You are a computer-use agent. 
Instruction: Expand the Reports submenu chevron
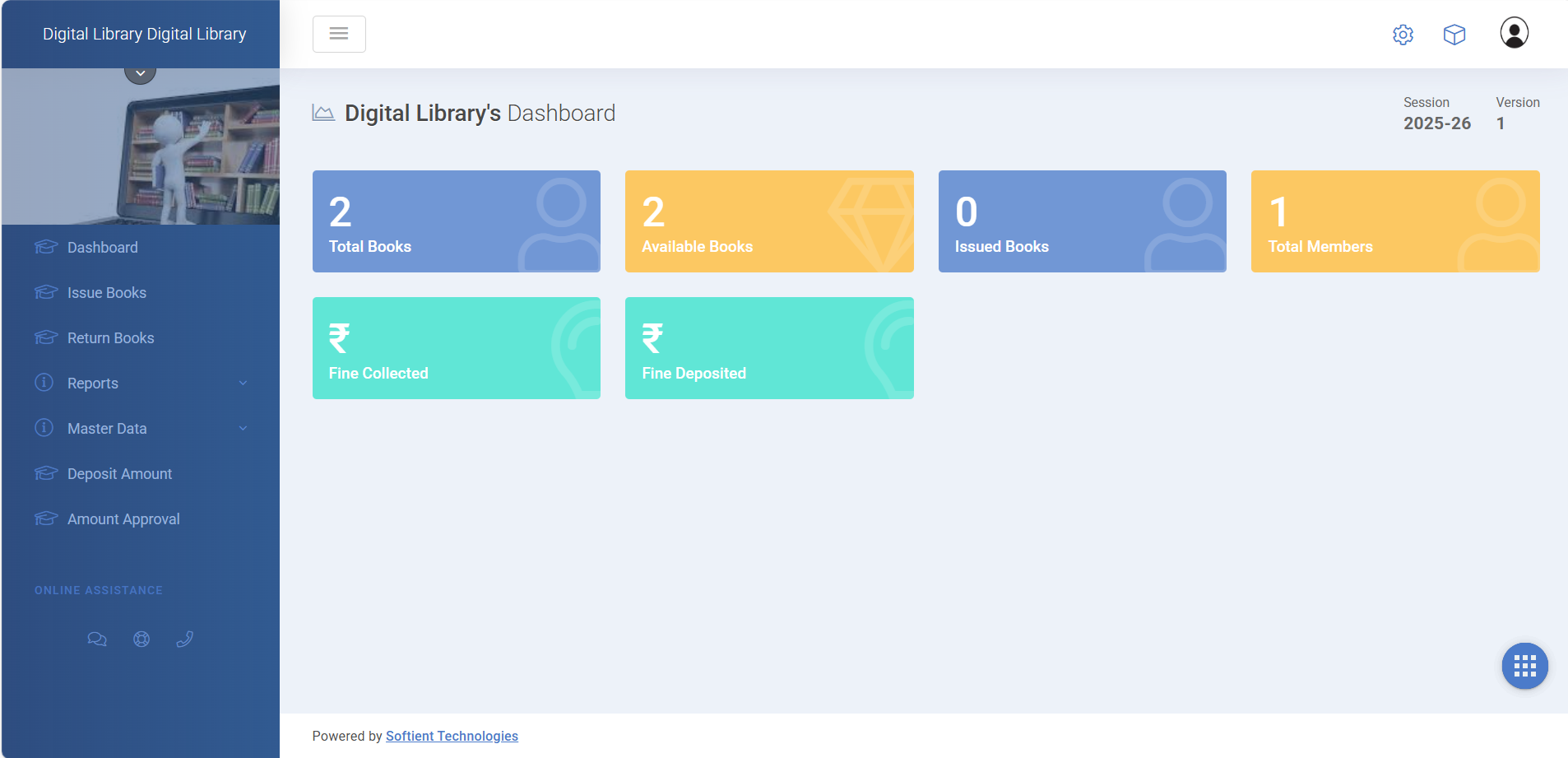pos(243,383)
